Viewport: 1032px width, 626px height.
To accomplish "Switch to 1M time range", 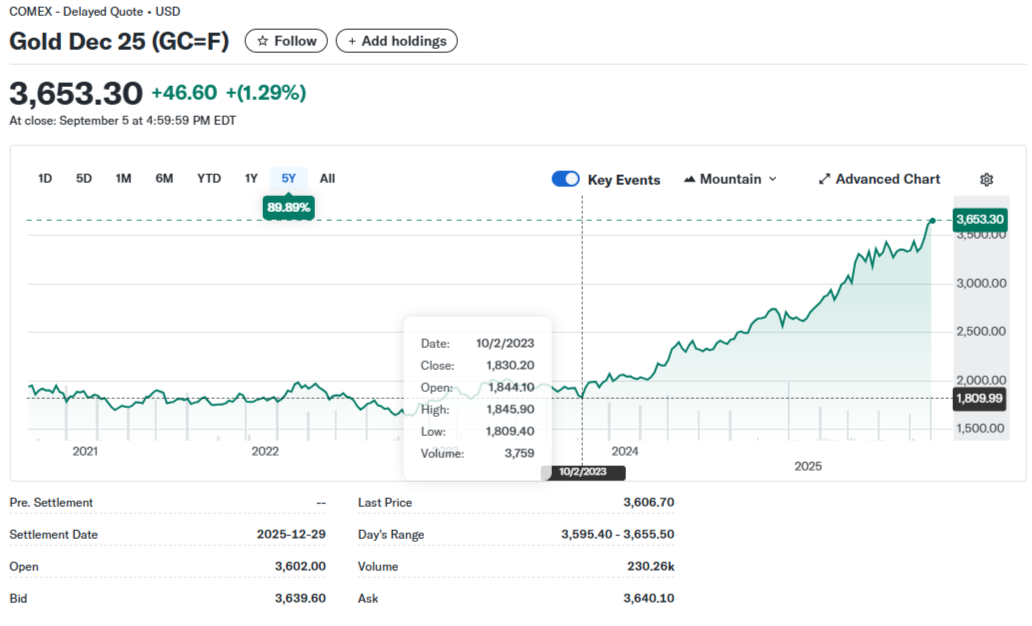I will pyautogui.click(x=123, y=179).
